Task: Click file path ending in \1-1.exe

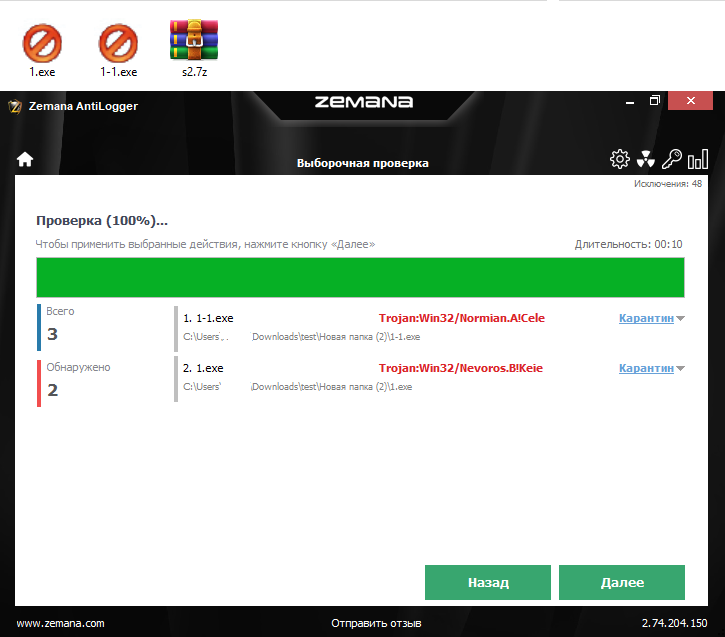Action: (301, 337)
